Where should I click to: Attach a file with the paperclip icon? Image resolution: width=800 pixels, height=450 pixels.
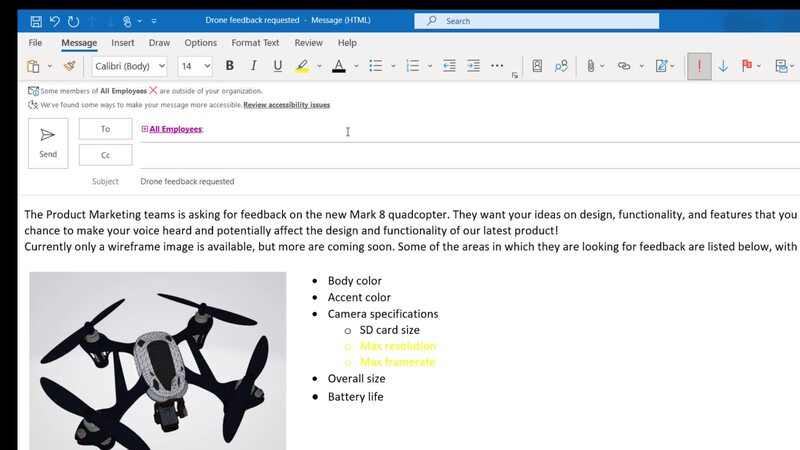590,66
